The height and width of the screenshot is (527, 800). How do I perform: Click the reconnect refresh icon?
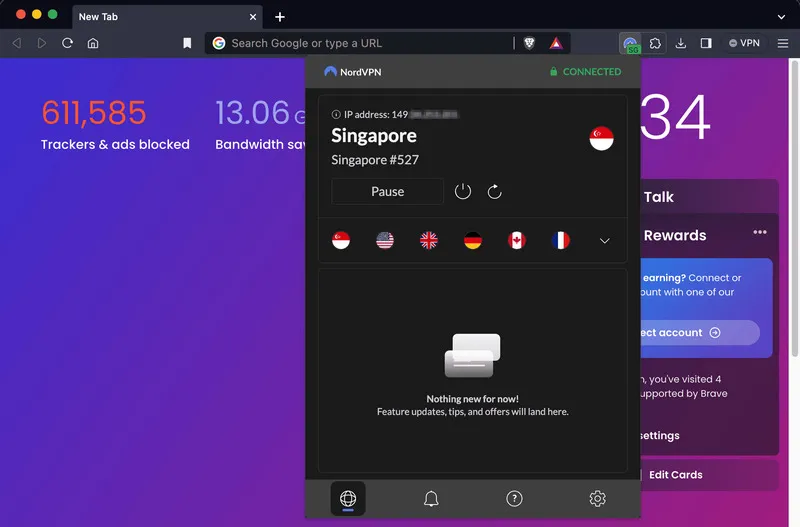pos(494,191)
